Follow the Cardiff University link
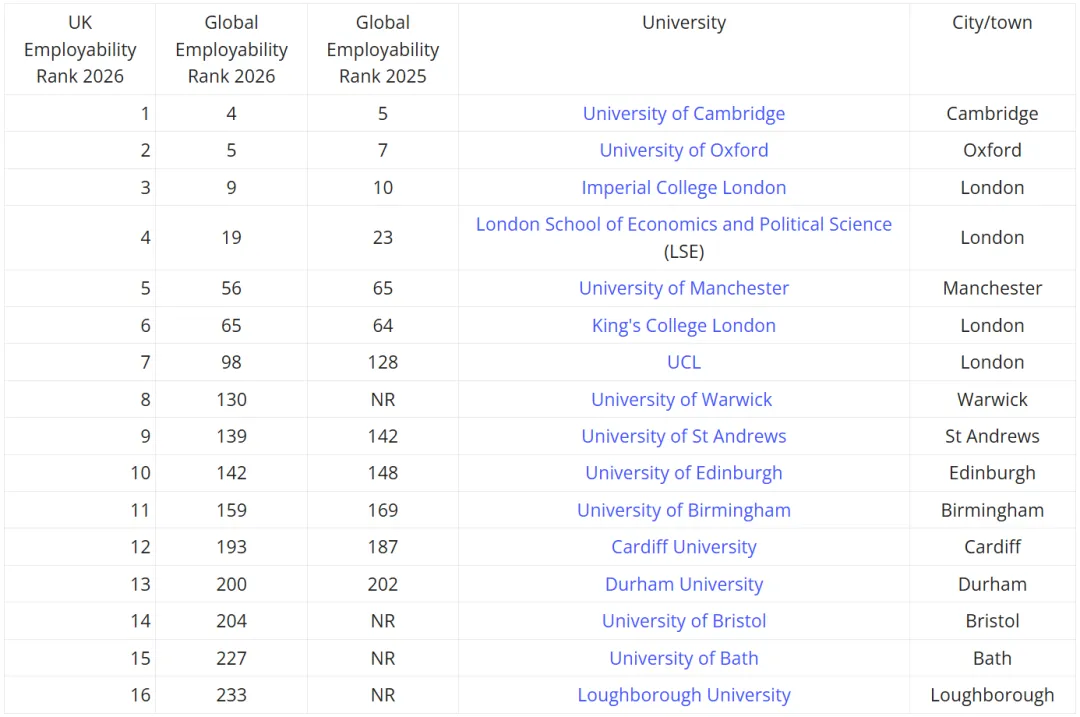 coord(683,548)
